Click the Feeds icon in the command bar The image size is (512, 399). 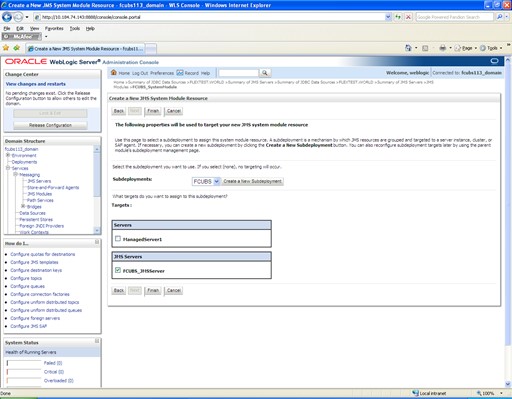tap(425, 48)
